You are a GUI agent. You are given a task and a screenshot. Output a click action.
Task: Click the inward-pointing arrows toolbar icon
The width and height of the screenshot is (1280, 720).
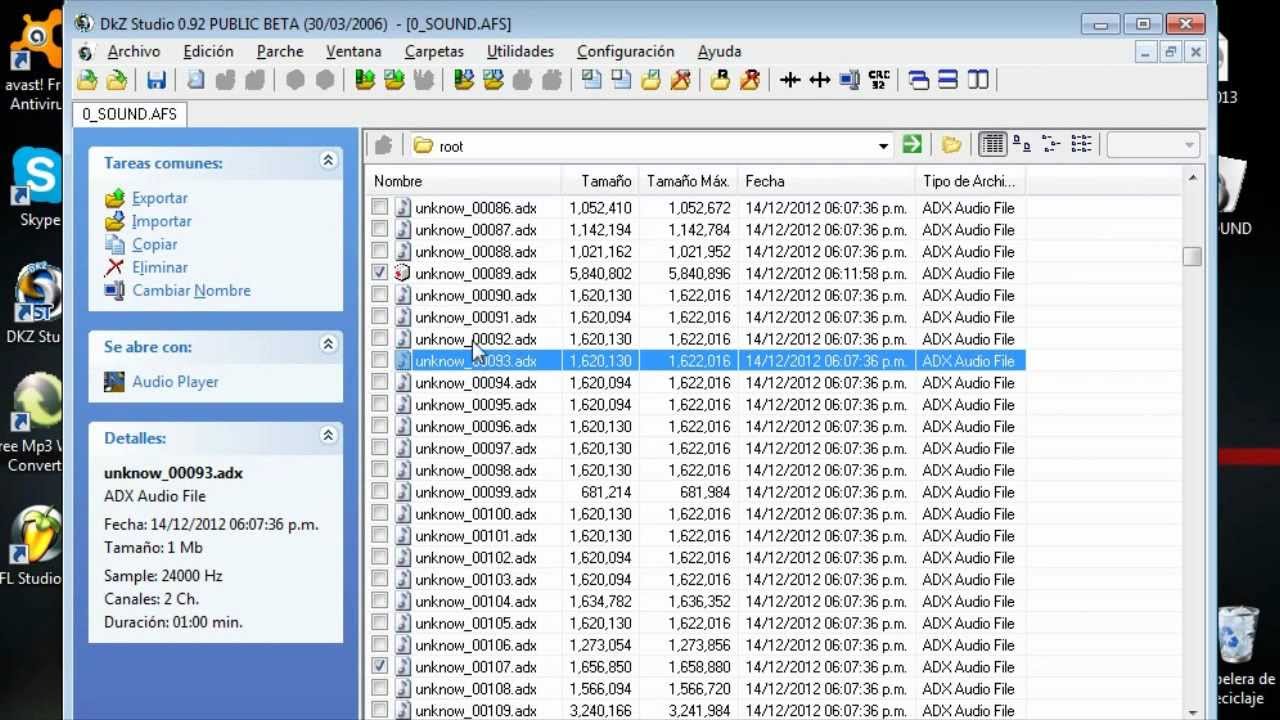(790, 80)
